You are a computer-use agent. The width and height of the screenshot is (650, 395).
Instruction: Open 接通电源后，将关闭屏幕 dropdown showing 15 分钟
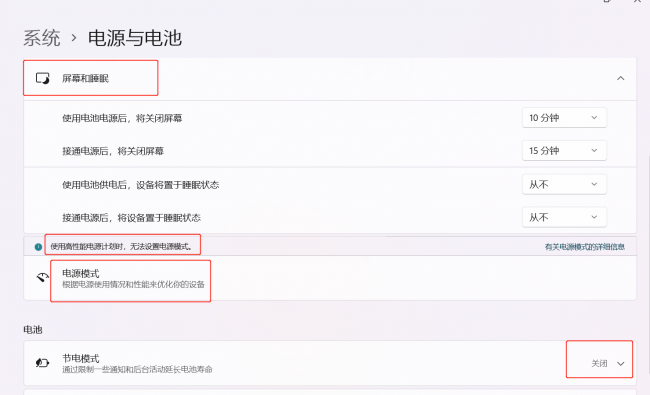tap(564, 150)
